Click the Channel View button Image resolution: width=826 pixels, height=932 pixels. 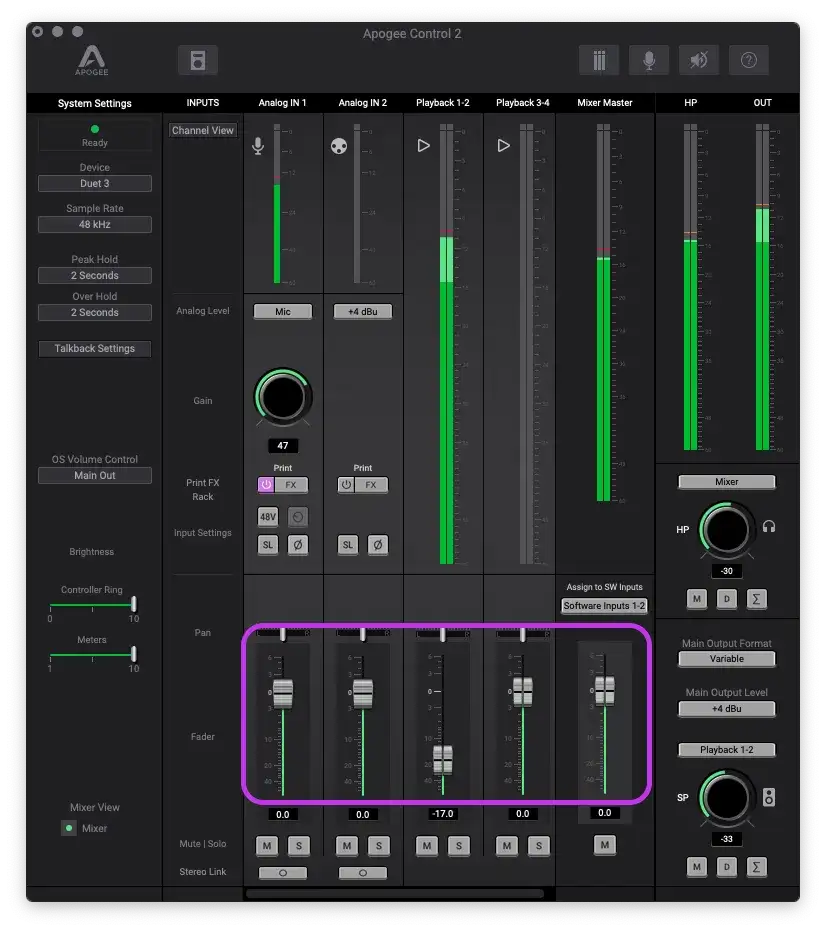point(203,130)
